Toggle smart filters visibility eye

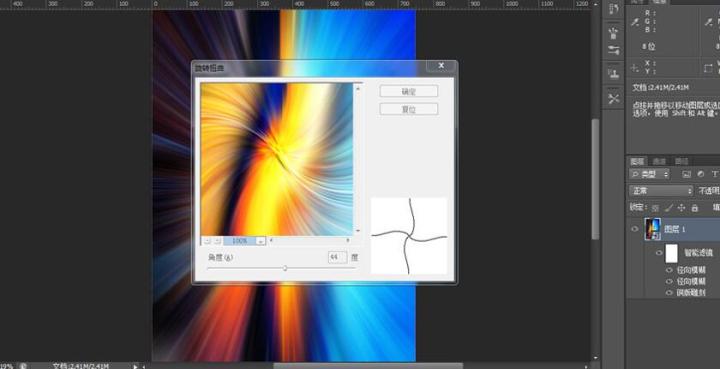pyautogui.click(x=659, y=253)
